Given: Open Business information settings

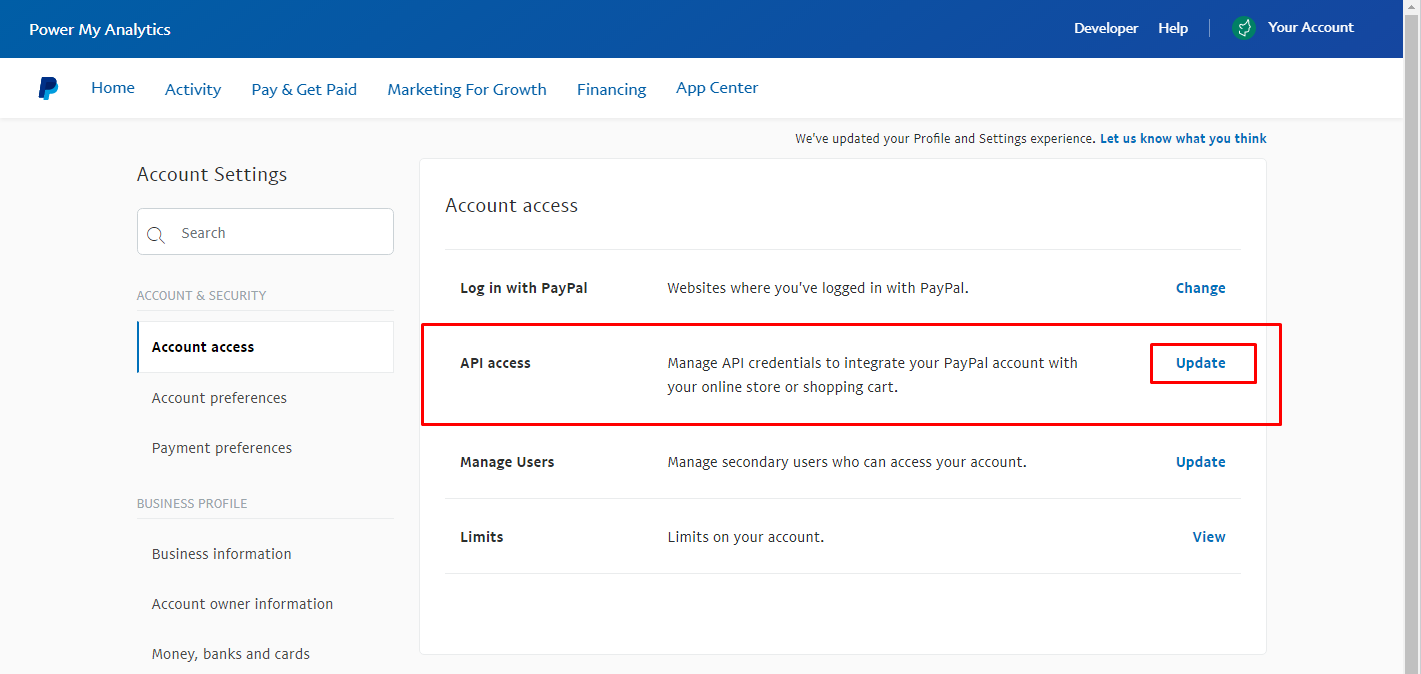Looking at the screenshot, I should (222, 554).
